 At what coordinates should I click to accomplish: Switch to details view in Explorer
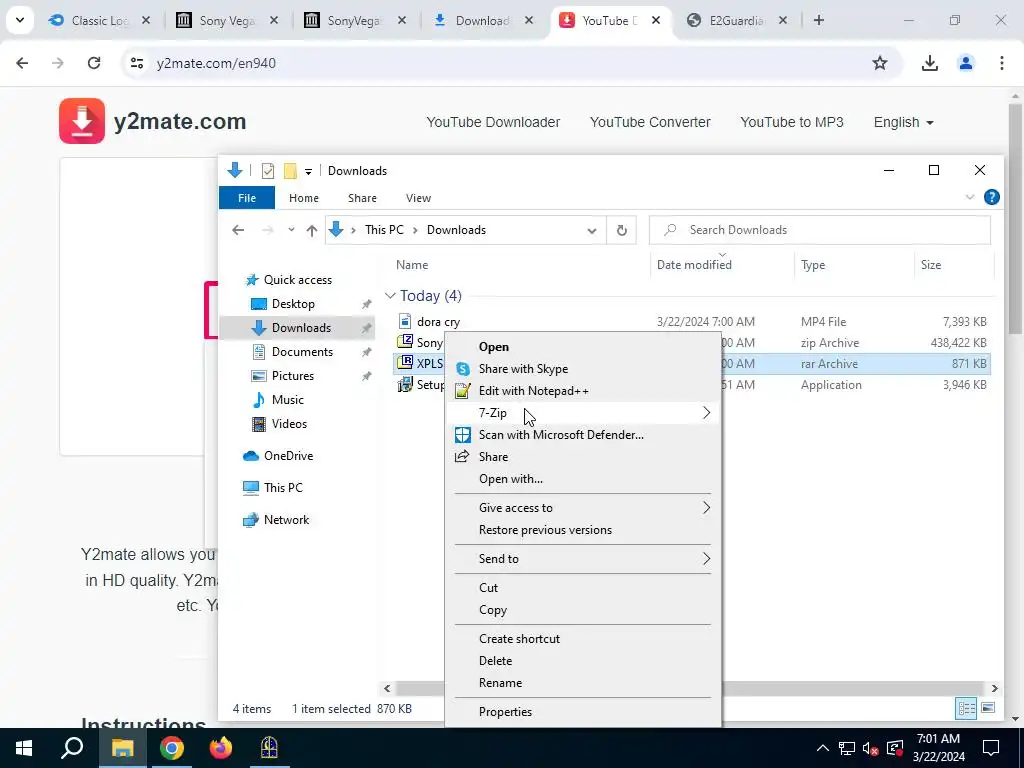click(x=966, y=708)
